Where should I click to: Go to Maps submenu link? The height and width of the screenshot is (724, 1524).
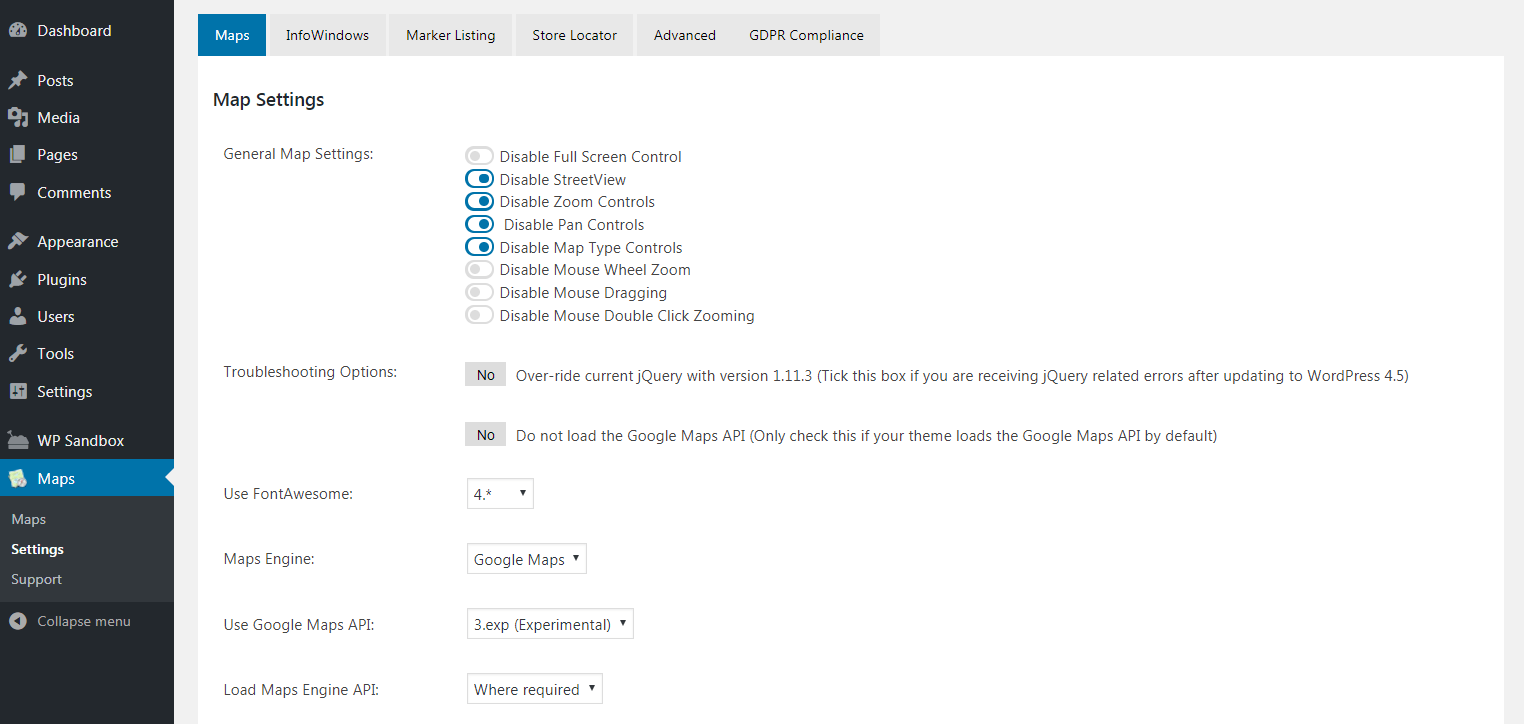(x=29, y=519)
